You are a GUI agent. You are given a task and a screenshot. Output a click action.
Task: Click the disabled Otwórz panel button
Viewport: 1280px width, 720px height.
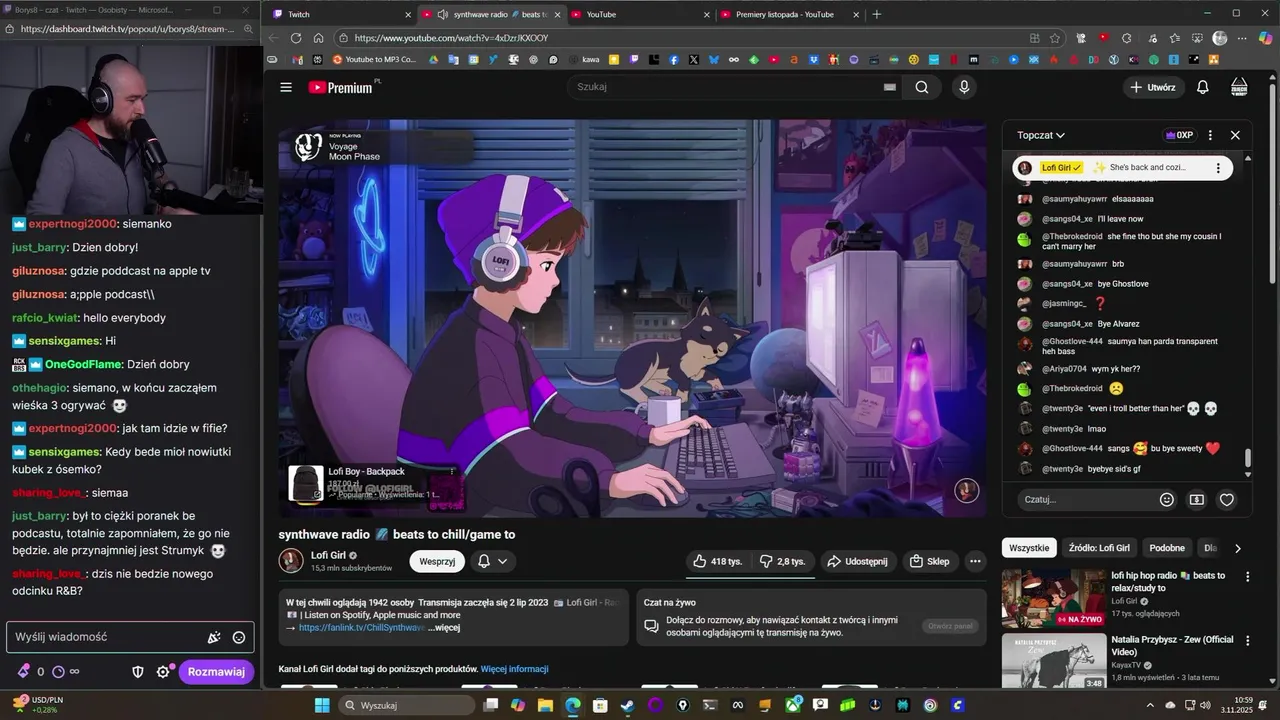pos(950,626)
